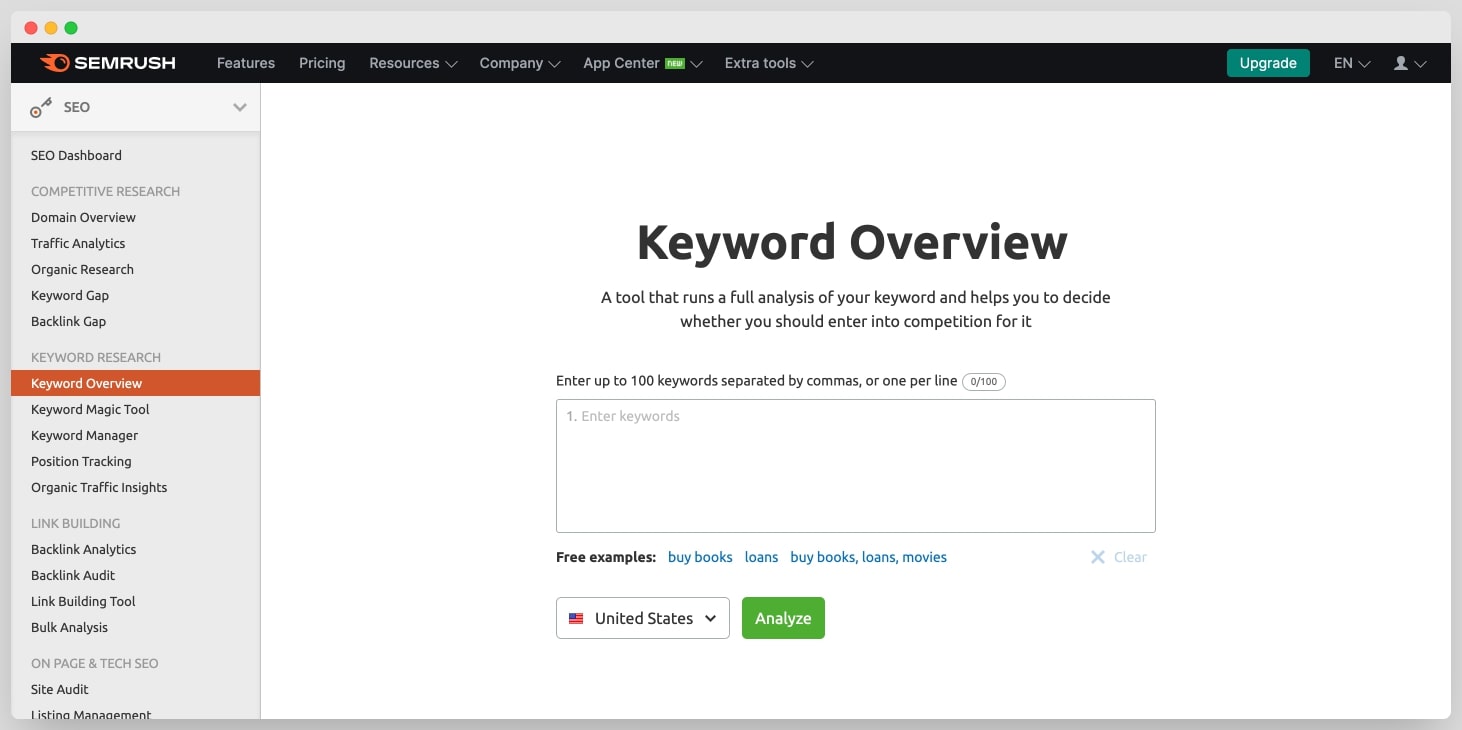Click the green NEW badge by App Center
The width and height of the screenshot is (1462, 730).
675,63
